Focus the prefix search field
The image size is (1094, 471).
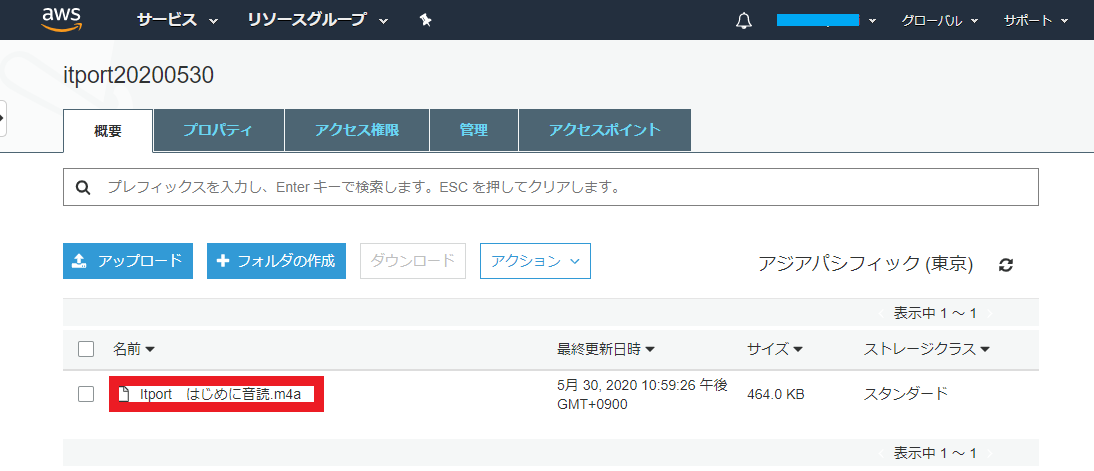(x=550, y=187)
